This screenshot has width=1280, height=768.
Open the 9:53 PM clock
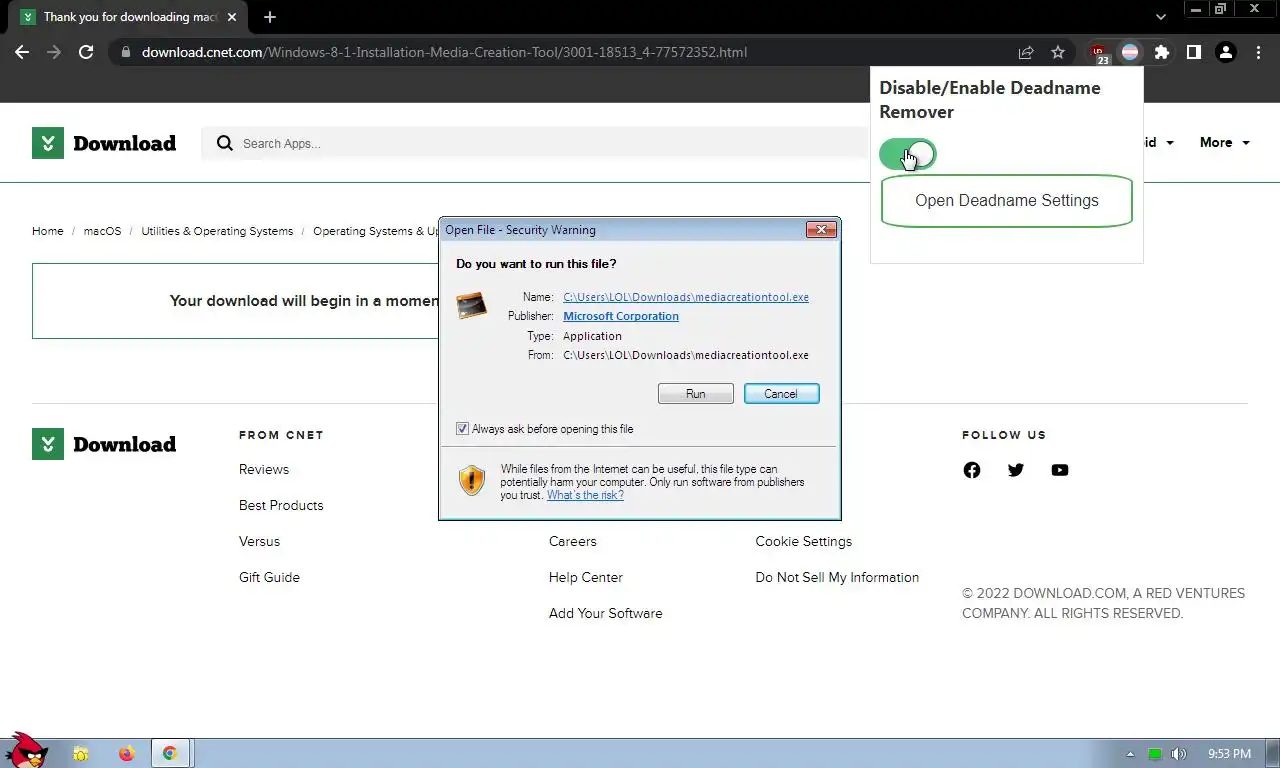tap(1229, 754)
